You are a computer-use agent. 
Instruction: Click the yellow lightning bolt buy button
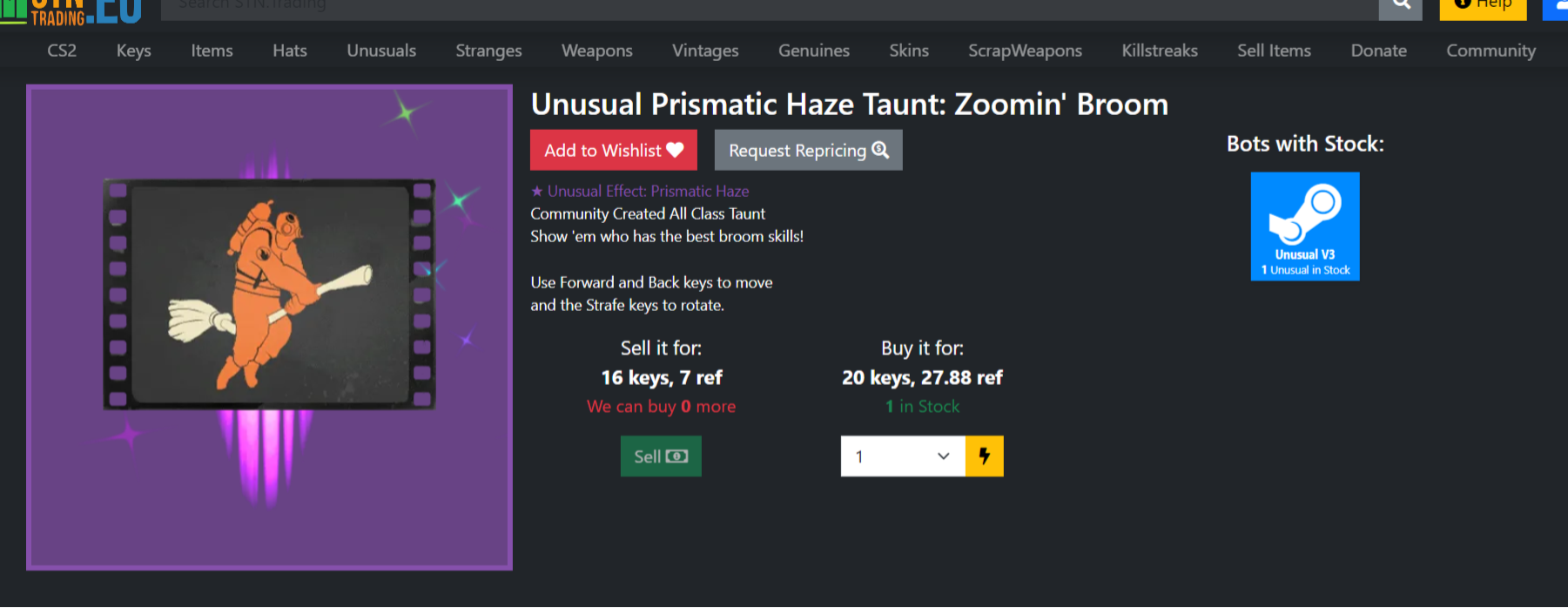[x=985, y=456]
